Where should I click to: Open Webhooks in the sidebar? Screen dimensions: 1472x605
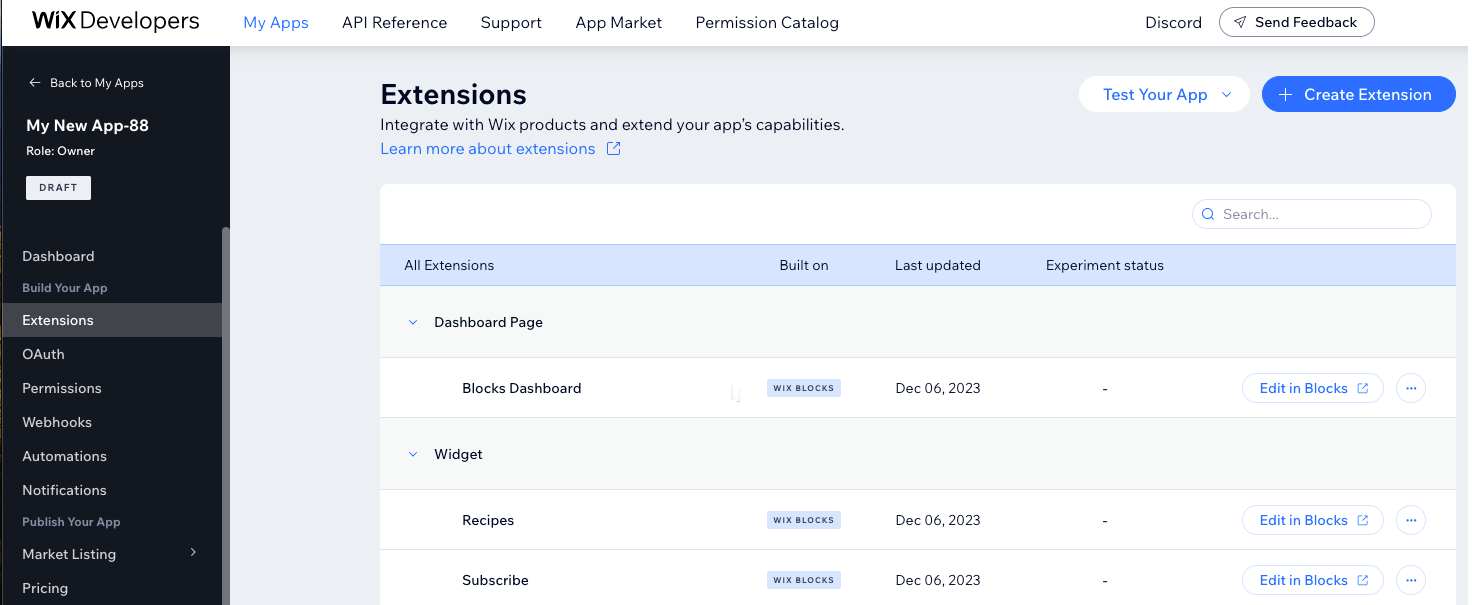[x=57, y=422]
